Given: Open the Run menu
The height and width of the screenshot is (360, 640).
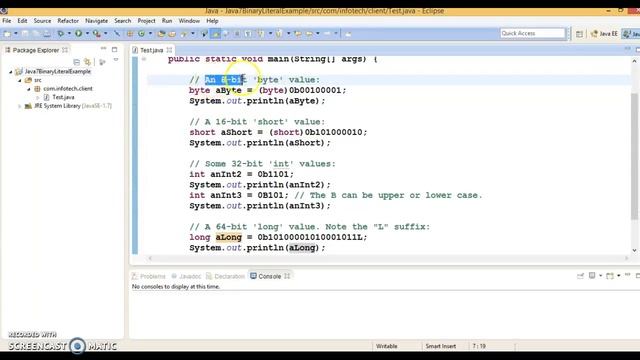Looking at the screenshot, I should (167, 21).
